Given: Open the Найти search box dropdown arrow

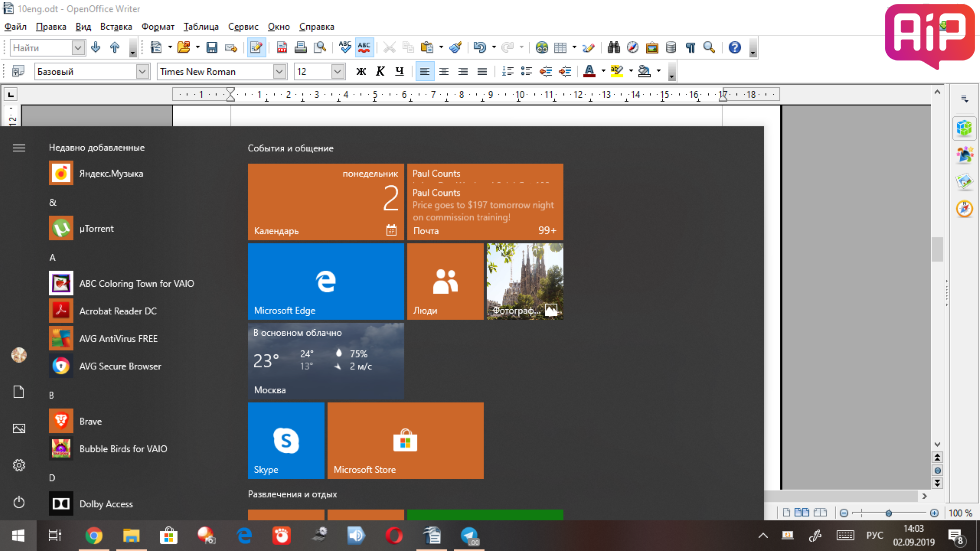Looking at the screenshot, I should coord(78,47).
